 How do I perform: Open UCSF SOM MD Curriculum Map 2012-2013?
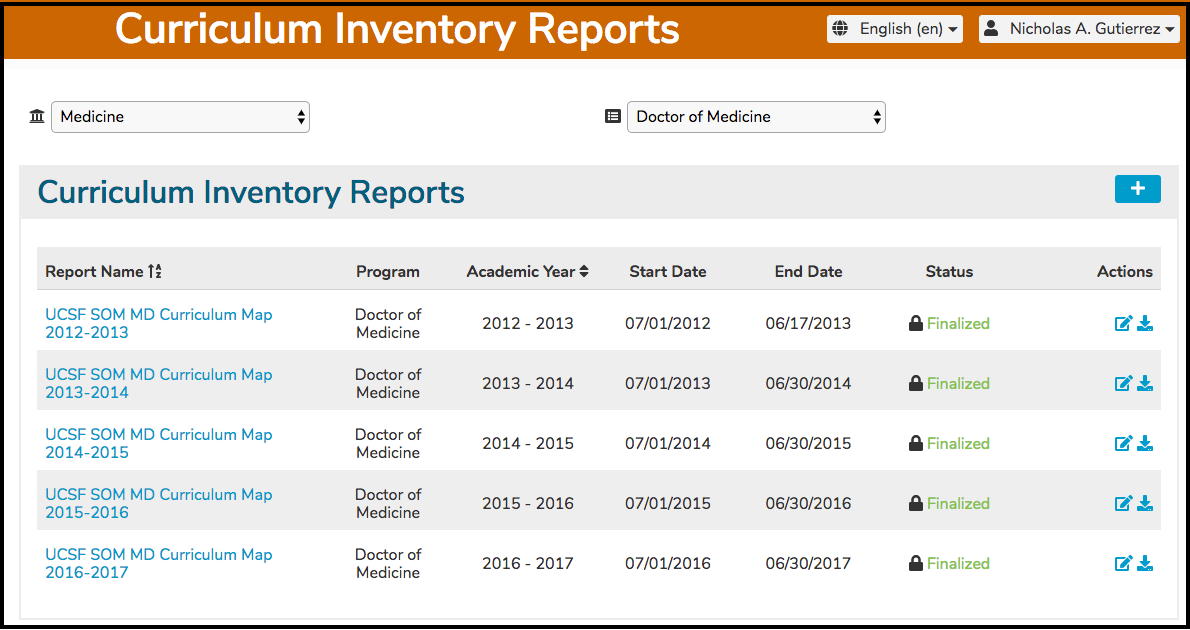[x=159, y=324]
